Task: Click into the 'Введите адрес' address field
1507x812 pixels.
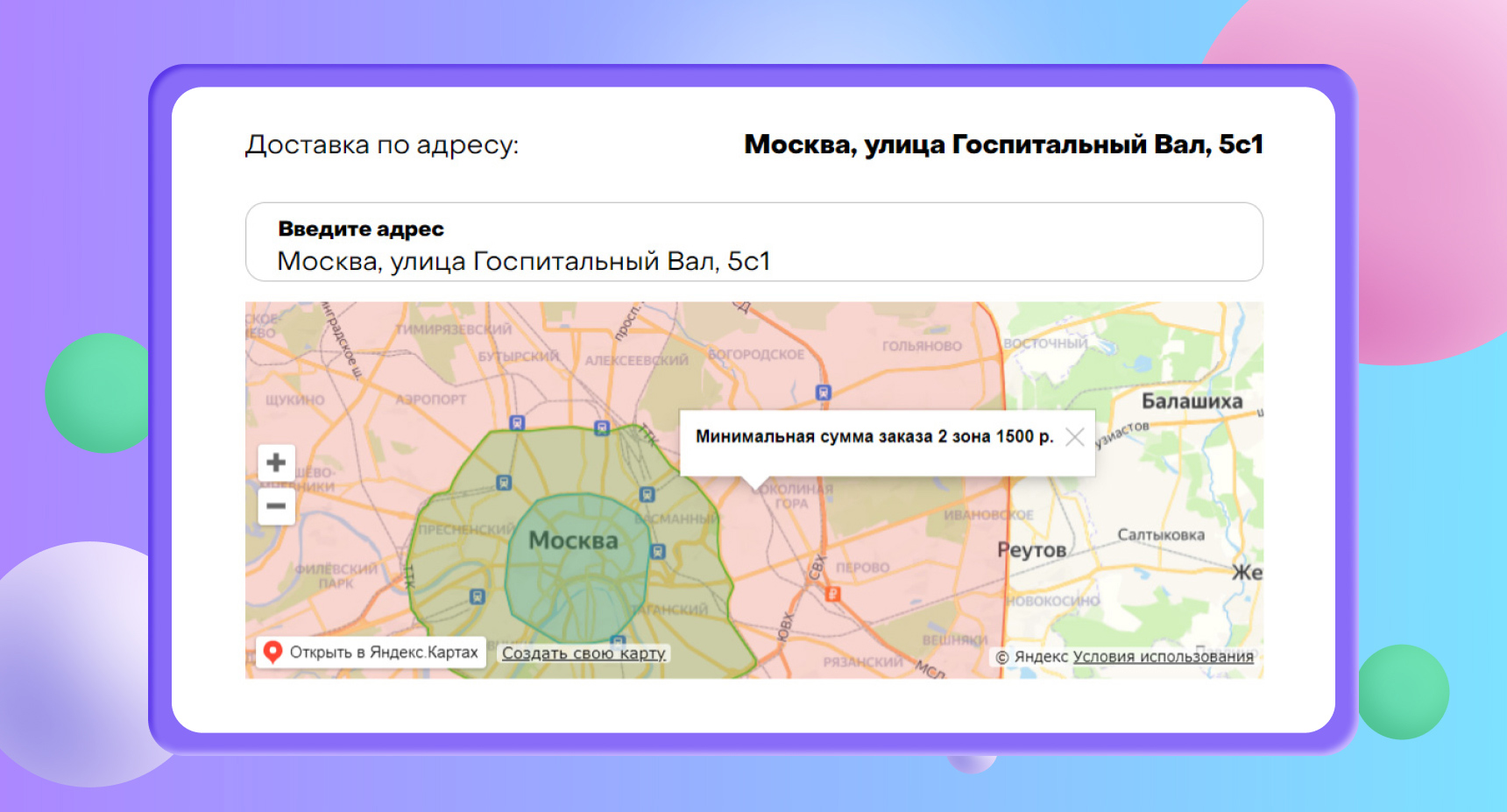Action: click(754, 242)
